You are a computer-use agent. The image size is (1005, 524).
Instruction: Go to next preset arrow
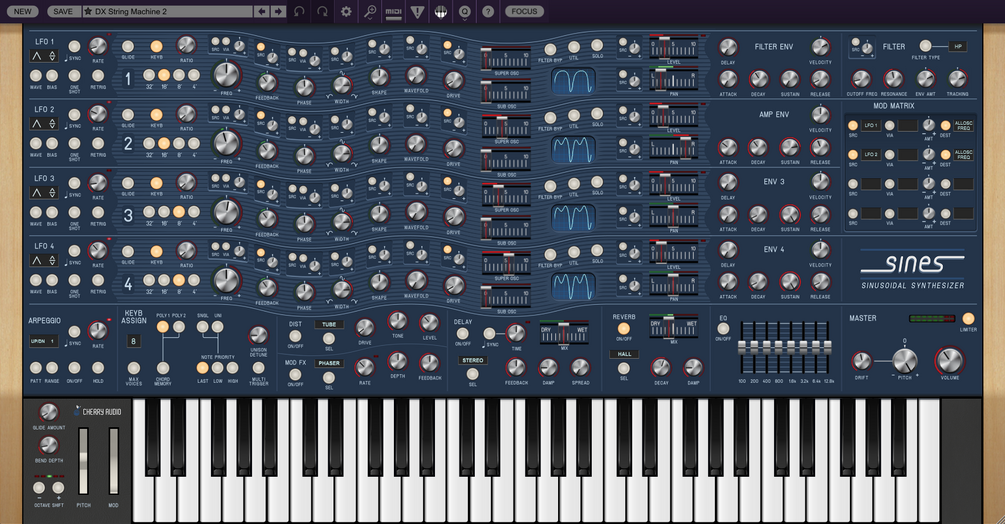278,11
